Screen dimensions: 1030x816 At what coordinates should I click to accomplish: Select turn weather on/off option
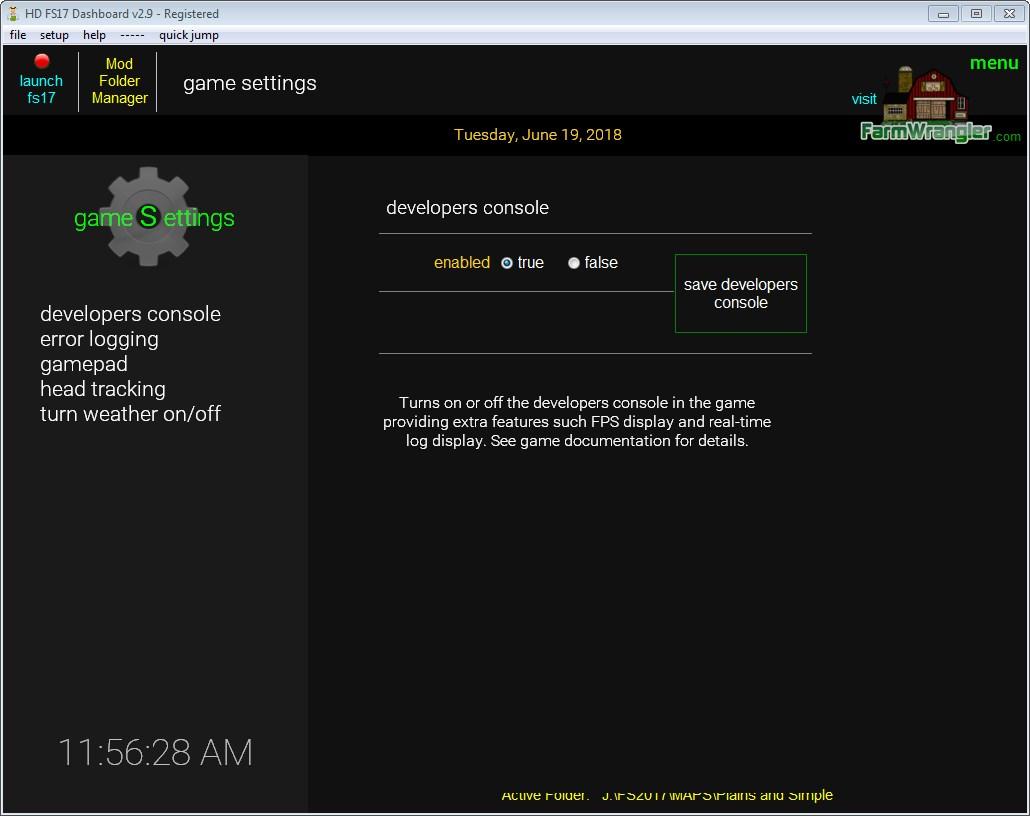(130, 414)
